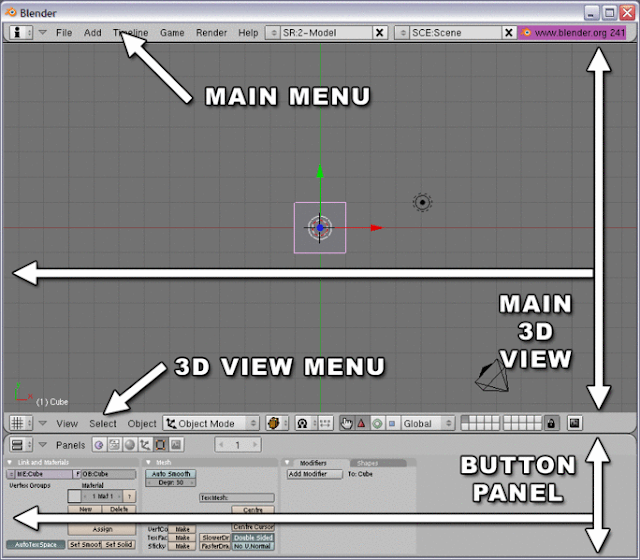Image resolution: width=640 pixels, height=560 pixels.
Task: Click the 3D View window type grid icon
Action: pos(17,423)
